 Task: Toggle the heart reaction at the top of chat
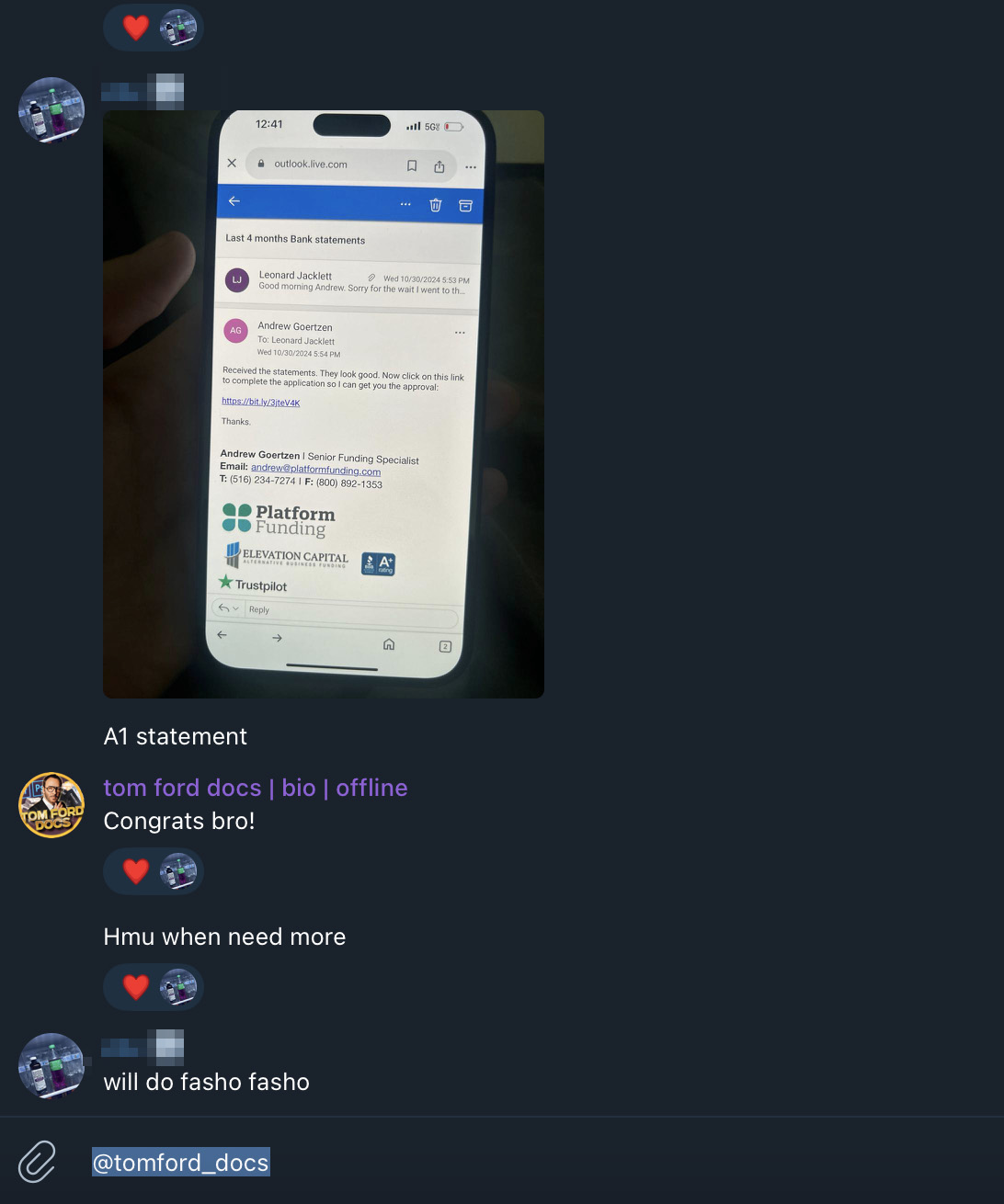[x=136, y=28]
